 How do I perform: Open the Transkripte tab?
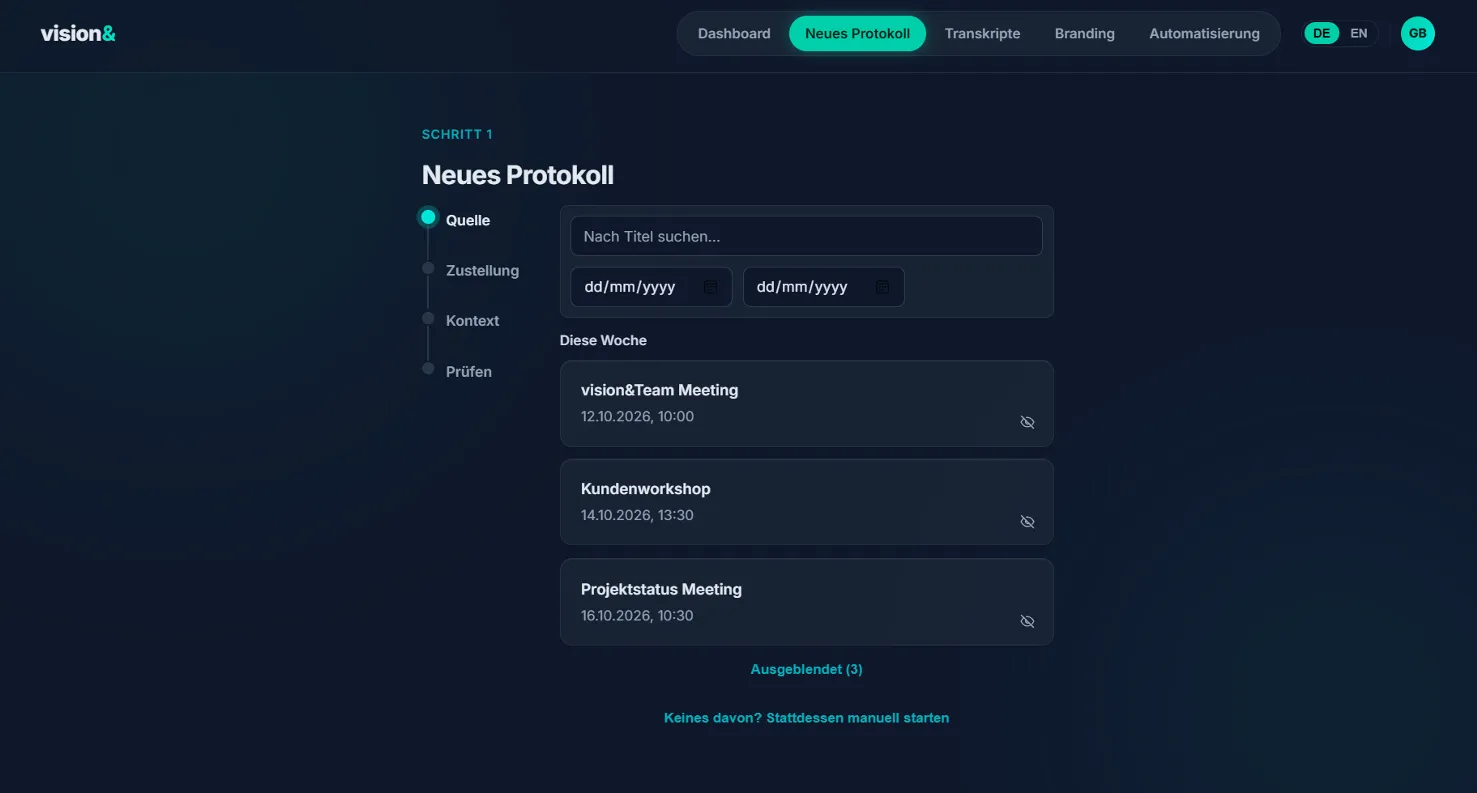pyautogui.click(x=982, y=33)
